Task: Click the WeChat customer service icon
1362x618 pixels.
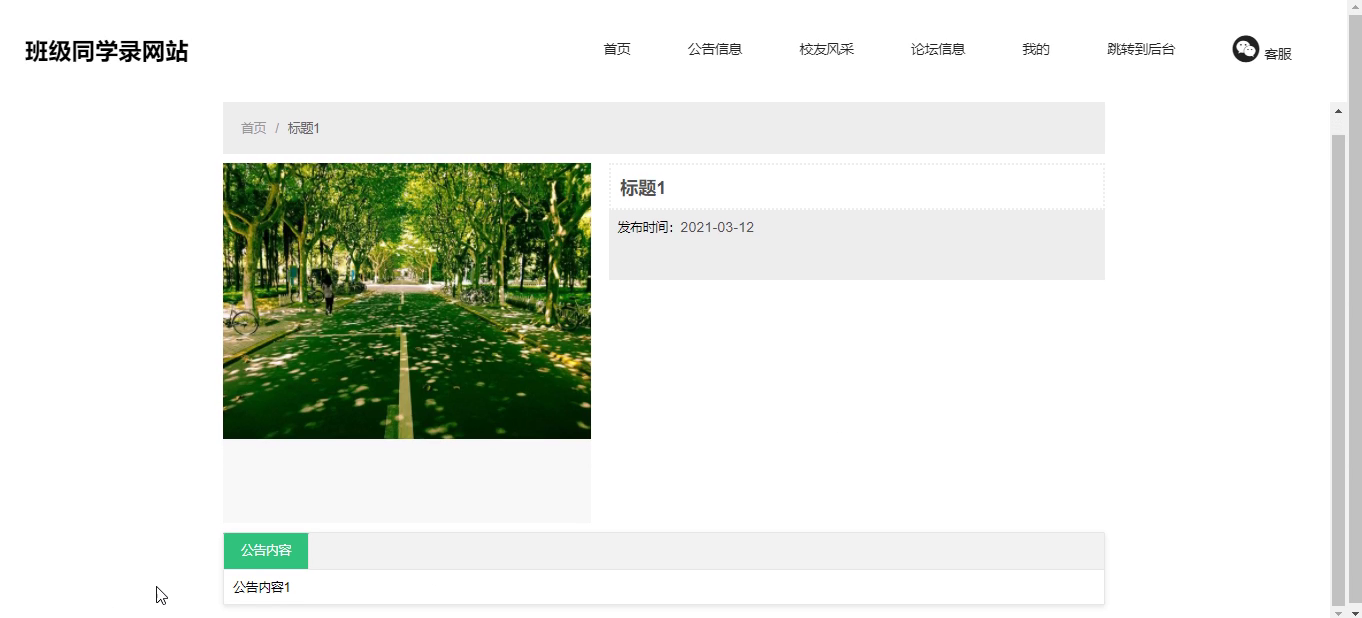Action: point(1245,49)
